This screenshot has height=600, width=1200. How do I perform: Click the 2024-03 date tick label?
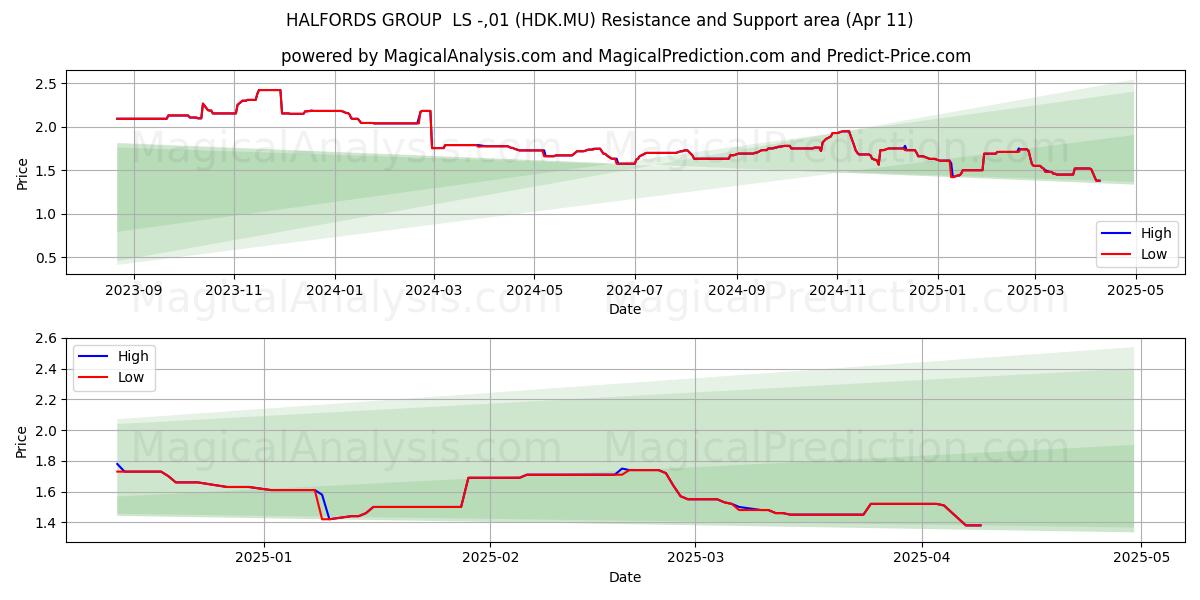(x=433, y=290)
